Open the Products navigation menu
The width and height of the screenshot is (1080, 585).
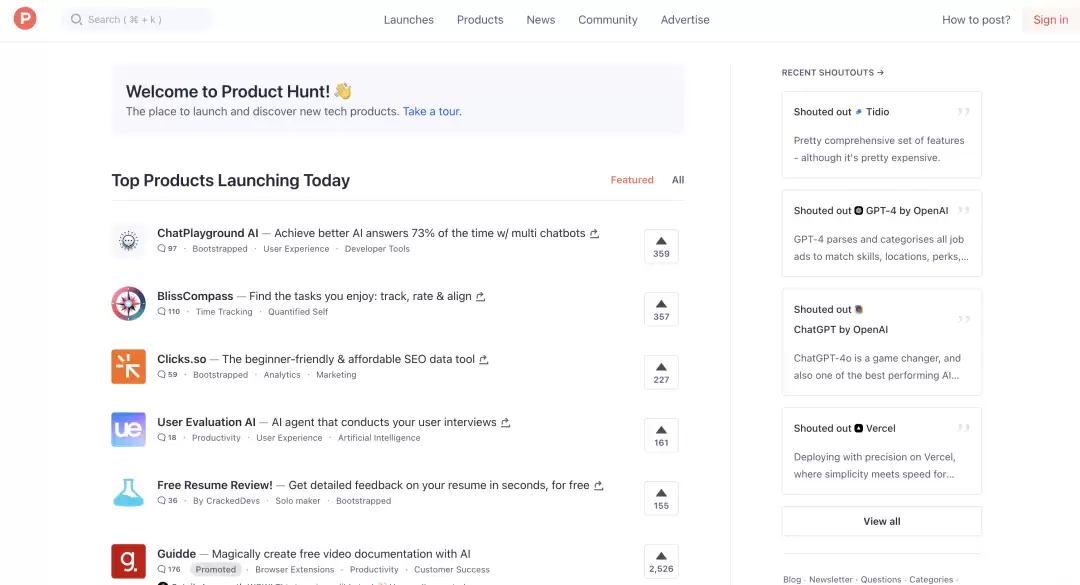click(480, 20)
